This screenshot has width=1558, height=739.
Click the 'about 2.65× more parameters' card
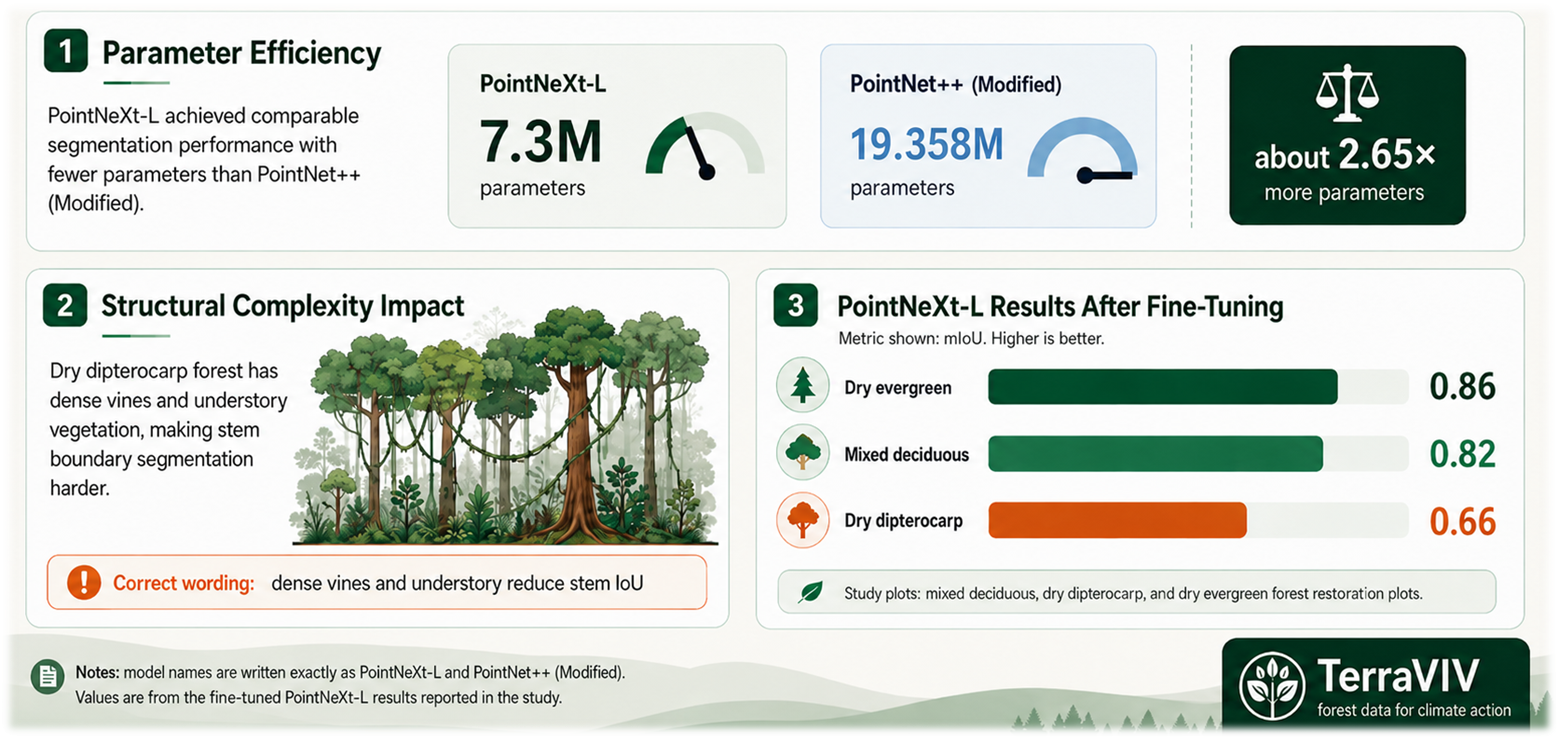[1347, 135]
